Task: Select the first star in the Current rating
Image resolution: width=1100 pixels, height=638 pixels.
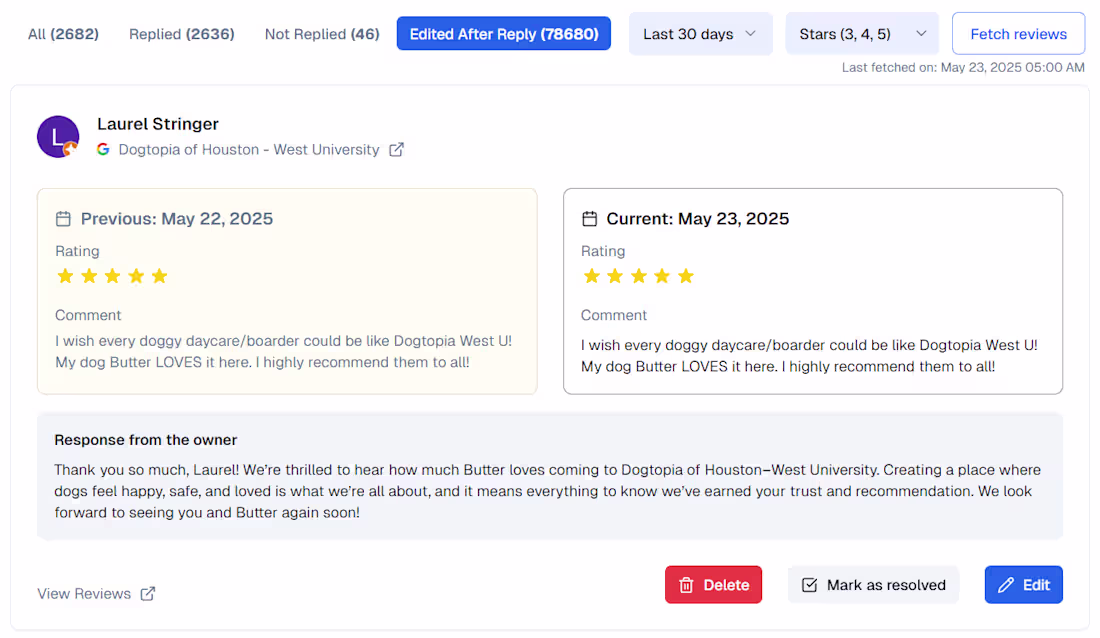Action: click(x=591, y=275)
